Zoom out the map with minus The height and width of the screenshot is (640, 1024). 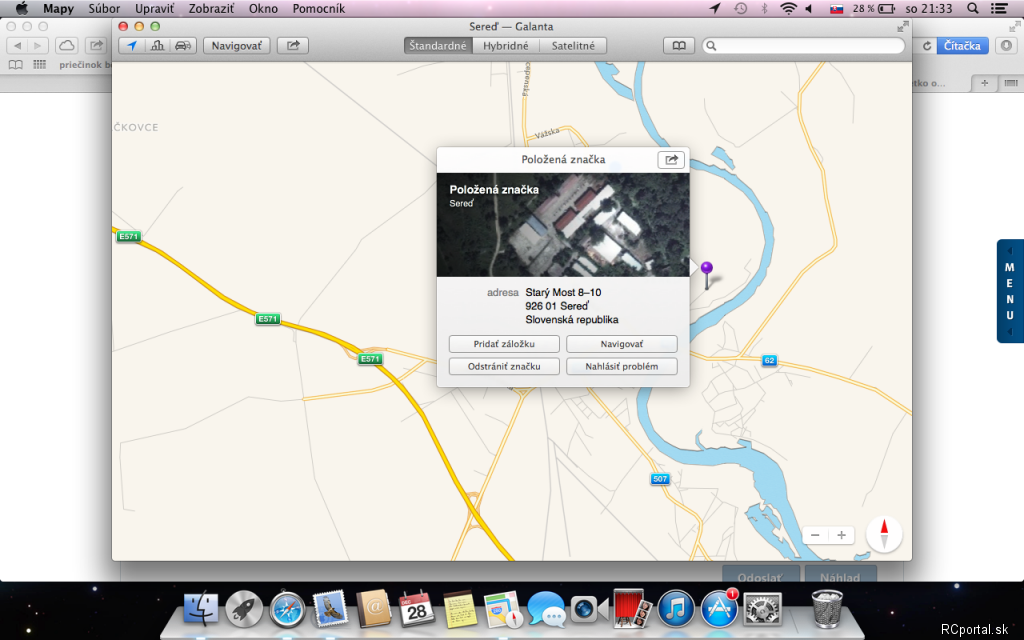tap(815, 536)
